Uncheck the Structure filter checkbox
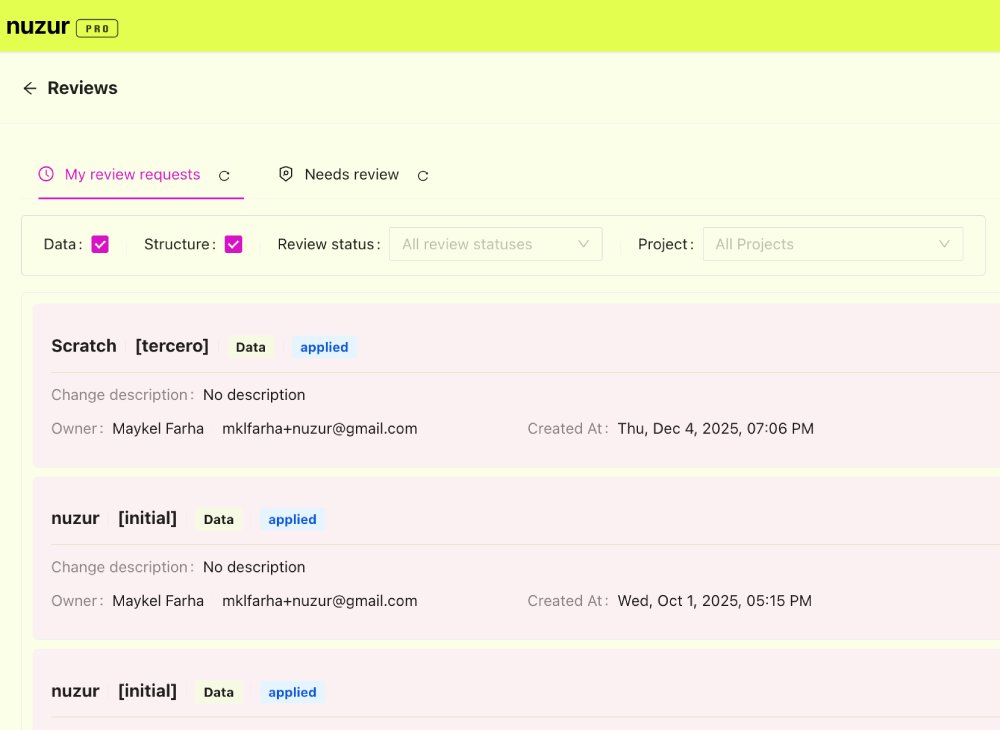 coord(233,243)
